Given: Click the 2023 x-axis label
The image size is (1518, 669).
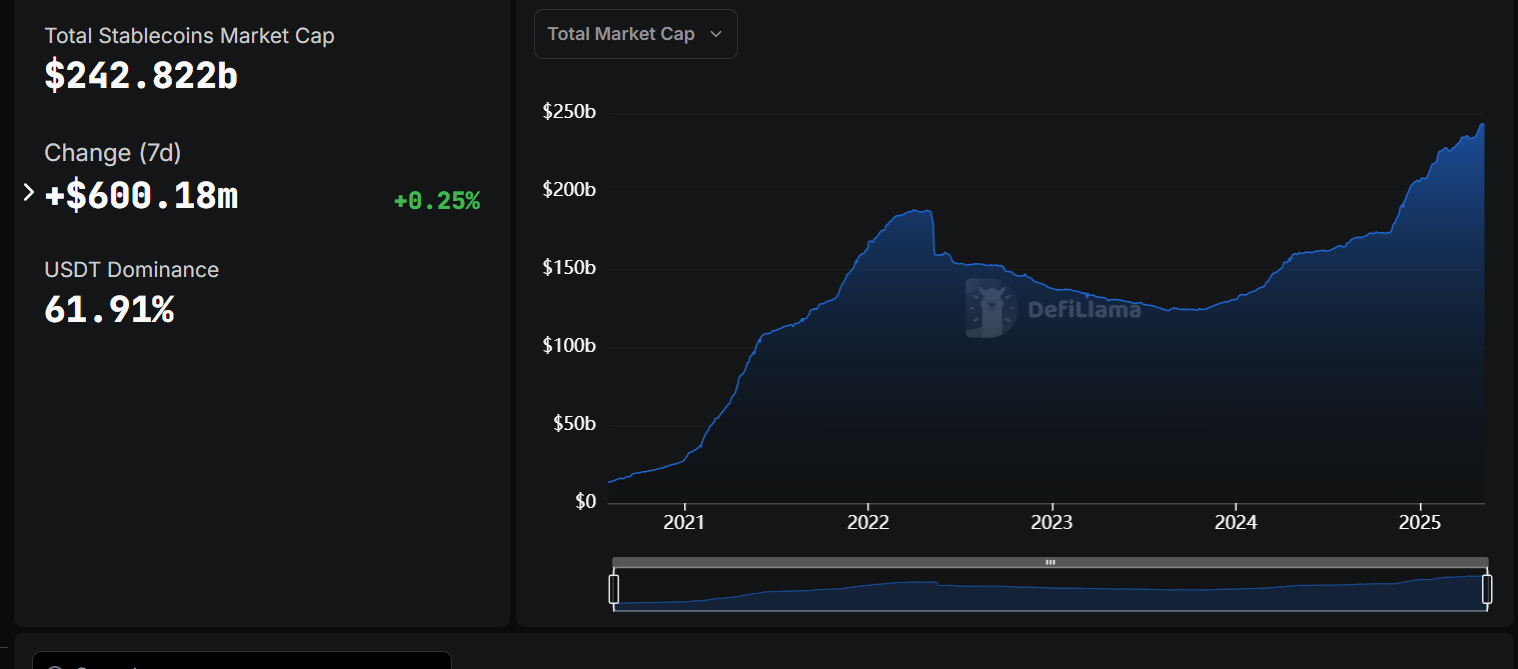Looking at the screenshot, I should pos(1052,522).
